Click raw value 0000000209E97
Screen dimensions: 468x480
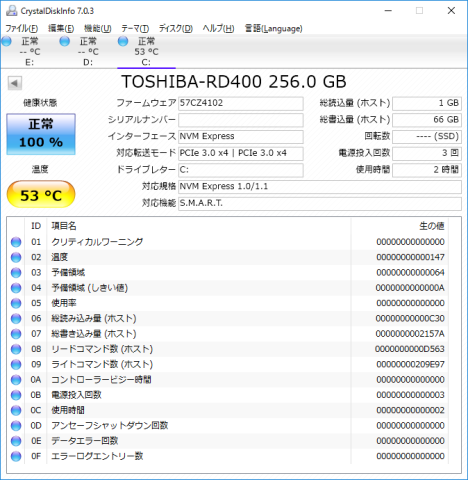[x=411, y=365]
